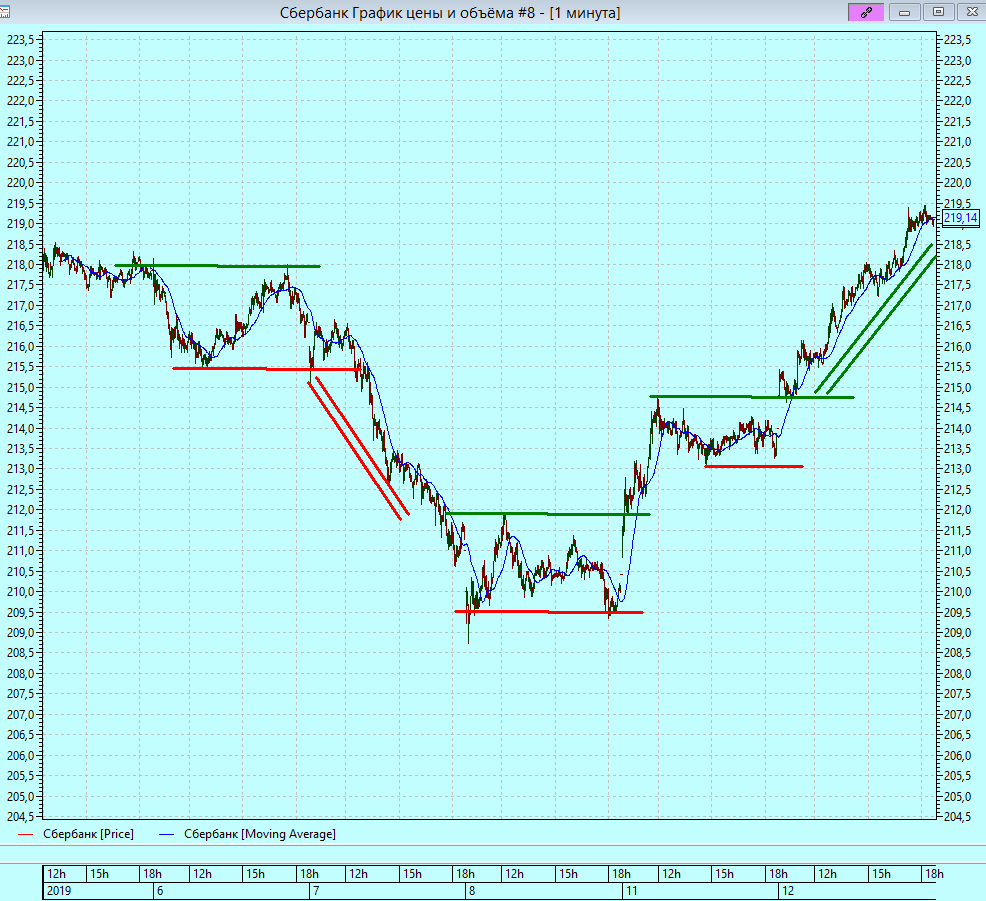
Task: Click the 223,5 label on the left price axis
Action: pyautogui.click(x=20, y=40)
